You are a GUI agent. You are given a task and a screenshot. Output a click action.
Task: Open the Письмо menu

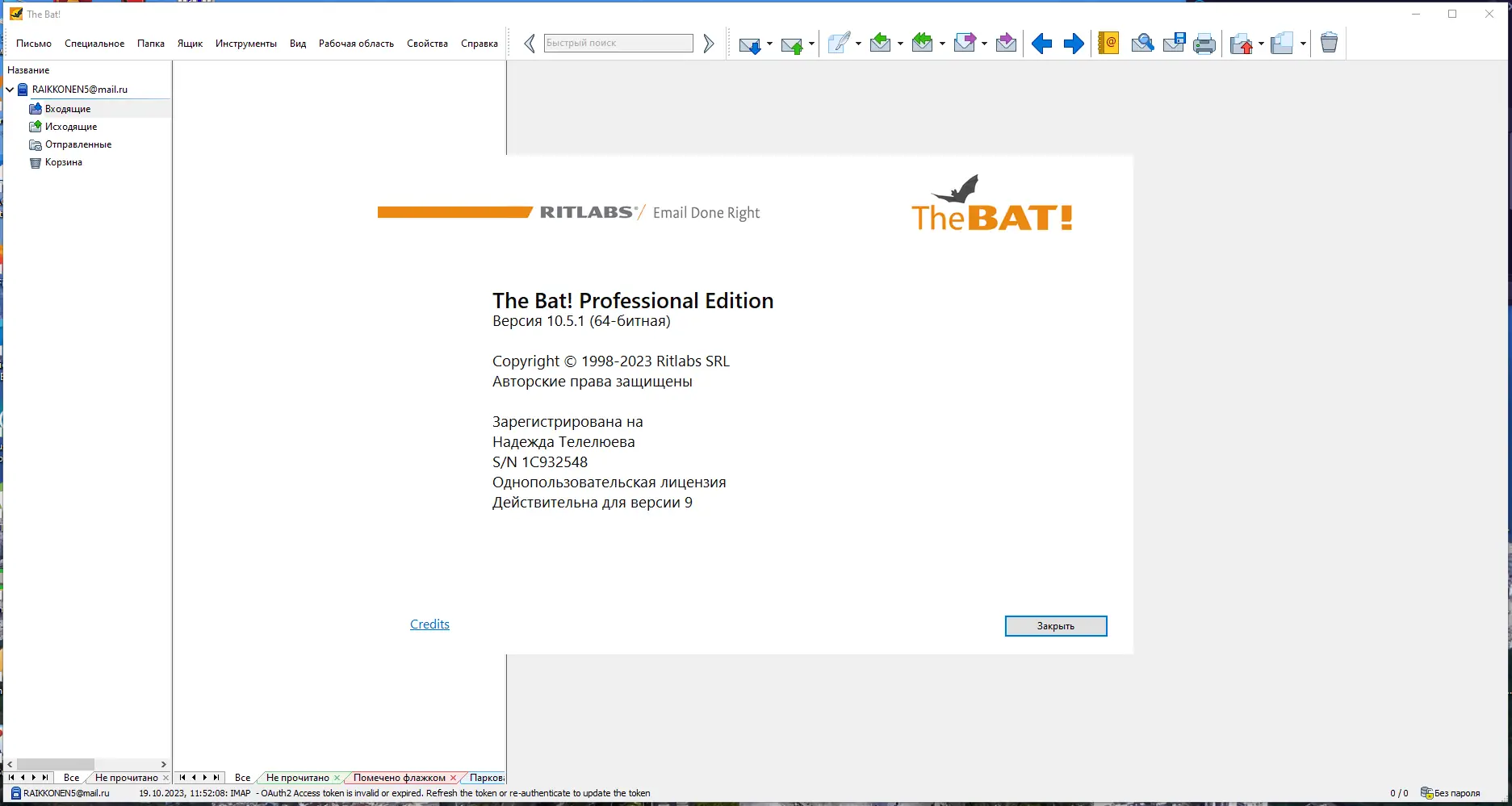34,44
